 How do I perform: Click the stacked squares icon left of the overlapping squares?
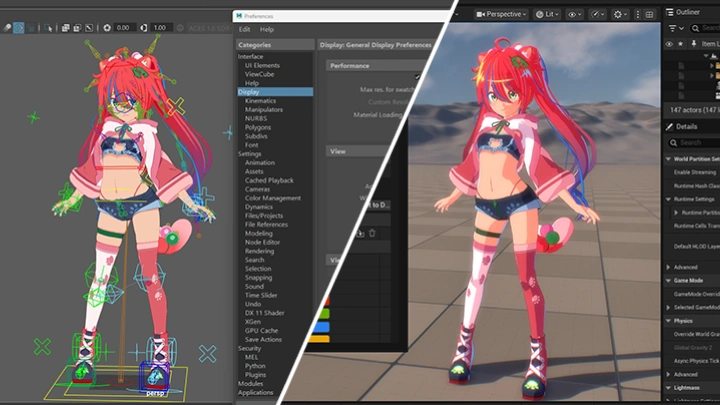pyautogui.click(x=66, y=28)
